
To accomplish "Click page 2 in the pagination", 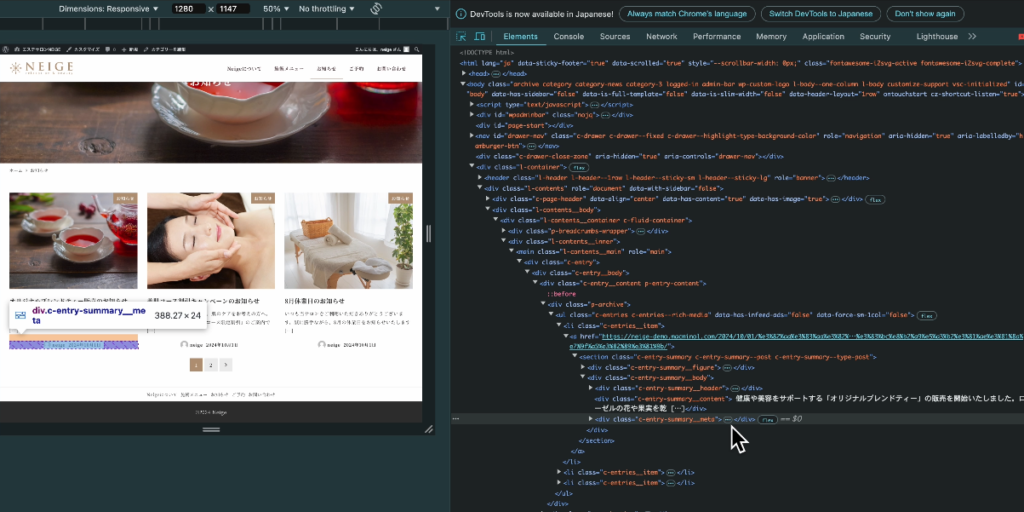I will tap(211, 366).
